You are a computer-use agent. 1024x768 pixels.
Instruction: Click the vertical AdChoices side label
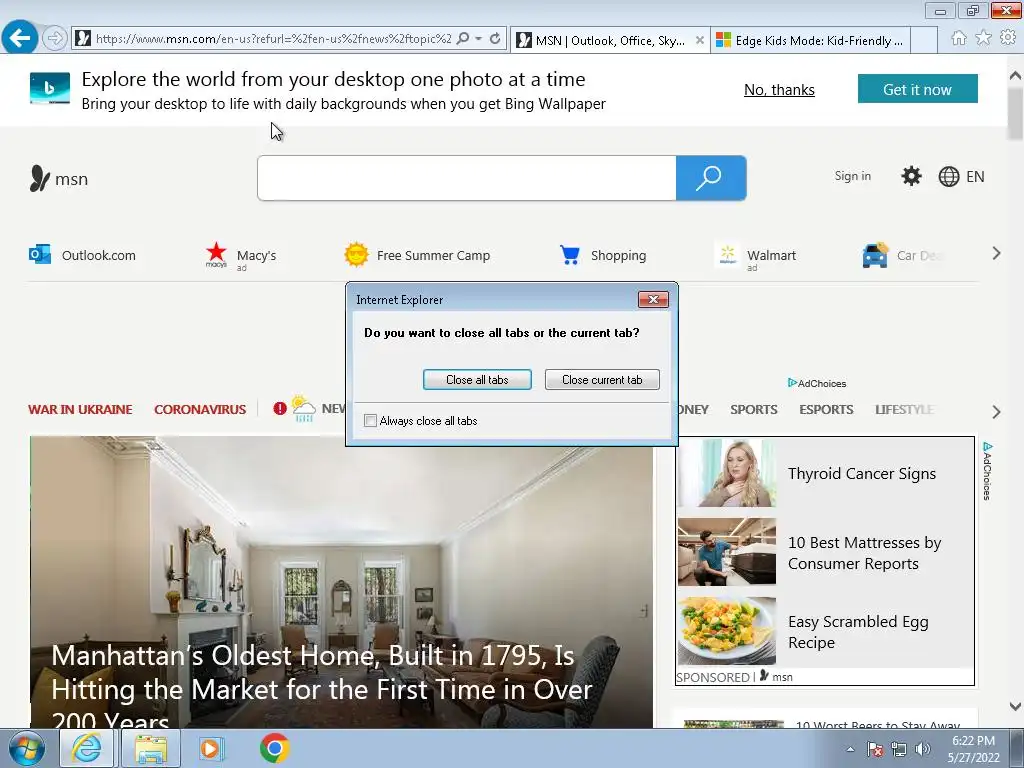coord(987,471)
